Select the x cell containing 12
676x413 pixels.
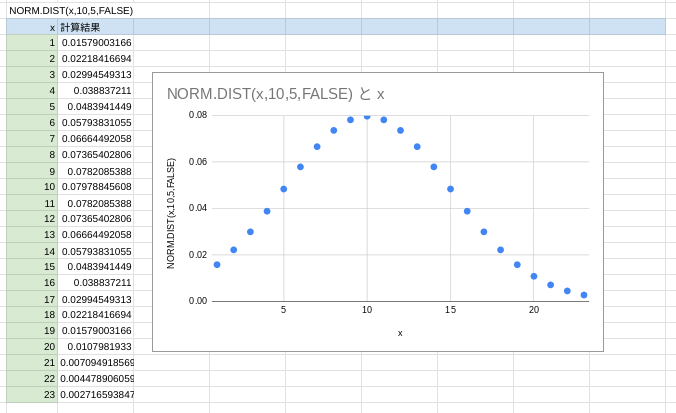click(x=32, y=219)
